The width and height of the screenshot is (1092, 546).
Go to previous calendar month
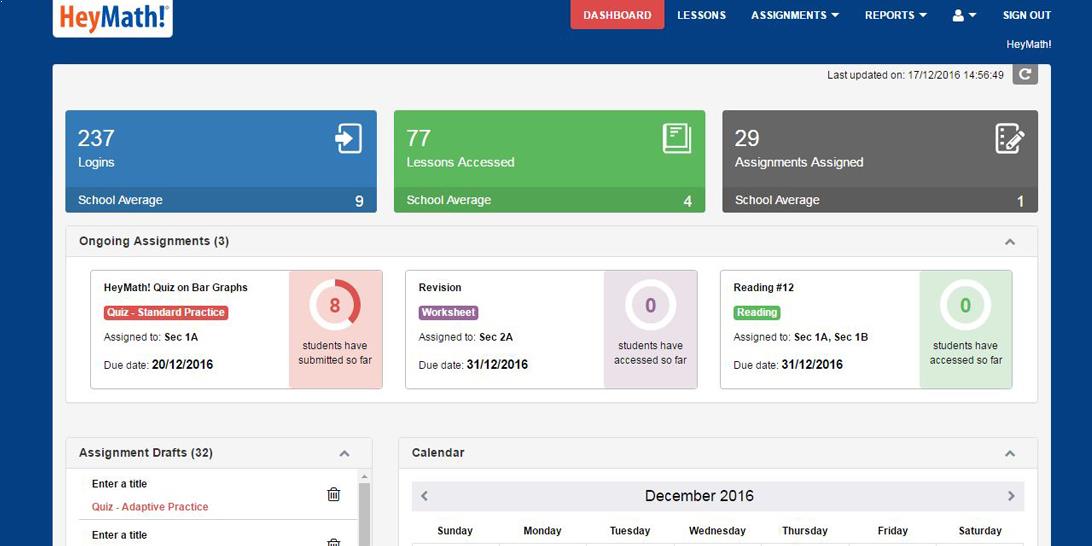[425, 496]
